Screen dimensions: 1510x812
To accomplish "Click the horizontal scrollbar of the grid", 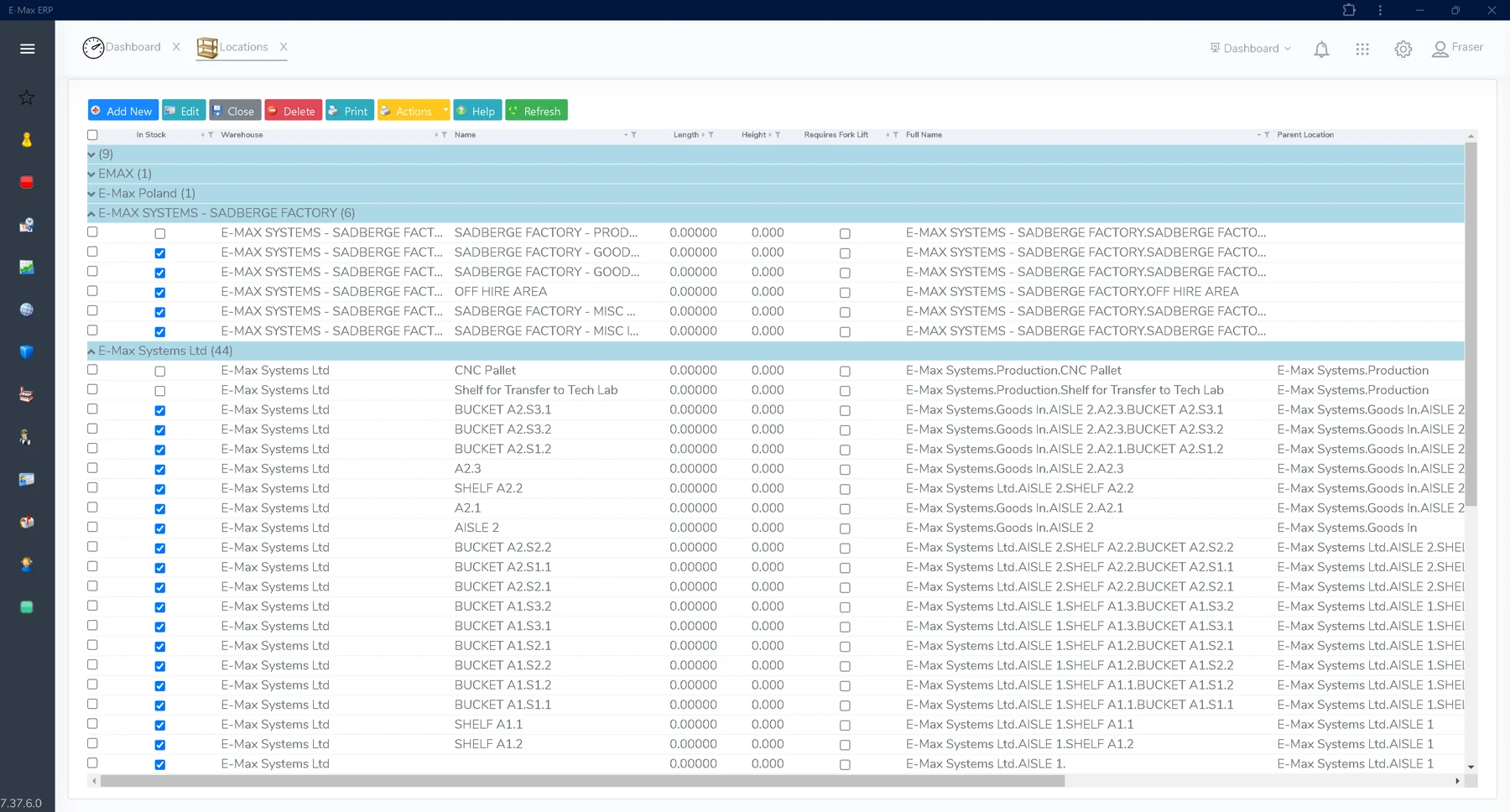I will pyautogui.click(x=583, y=781).
